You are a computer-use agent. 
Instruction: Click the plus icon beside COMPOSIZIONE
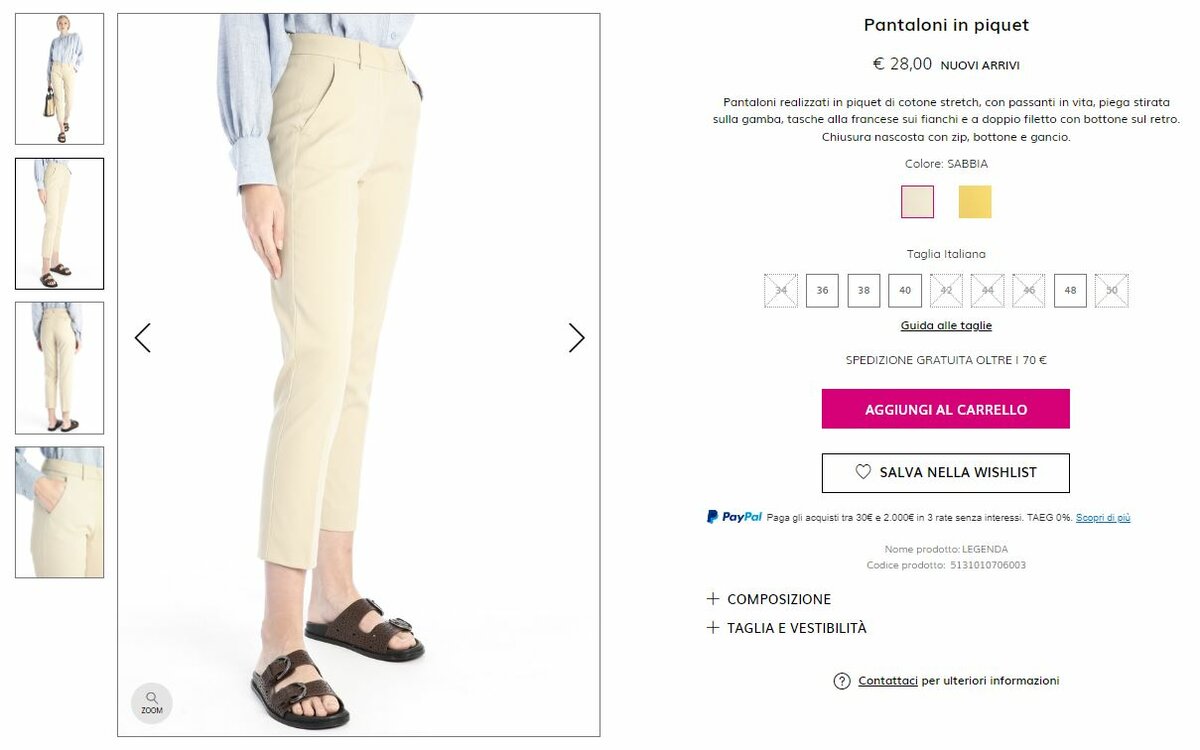click(x=713, y=599)
